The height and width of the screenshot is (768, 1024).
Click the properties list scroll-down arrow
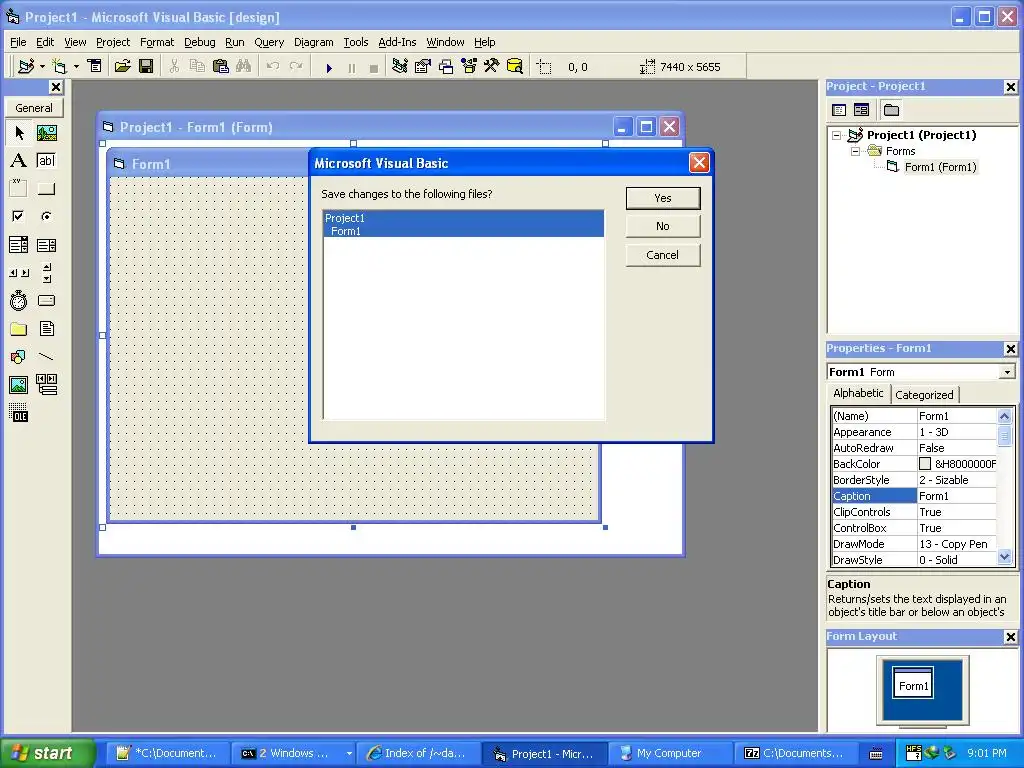coord(1004,557)
